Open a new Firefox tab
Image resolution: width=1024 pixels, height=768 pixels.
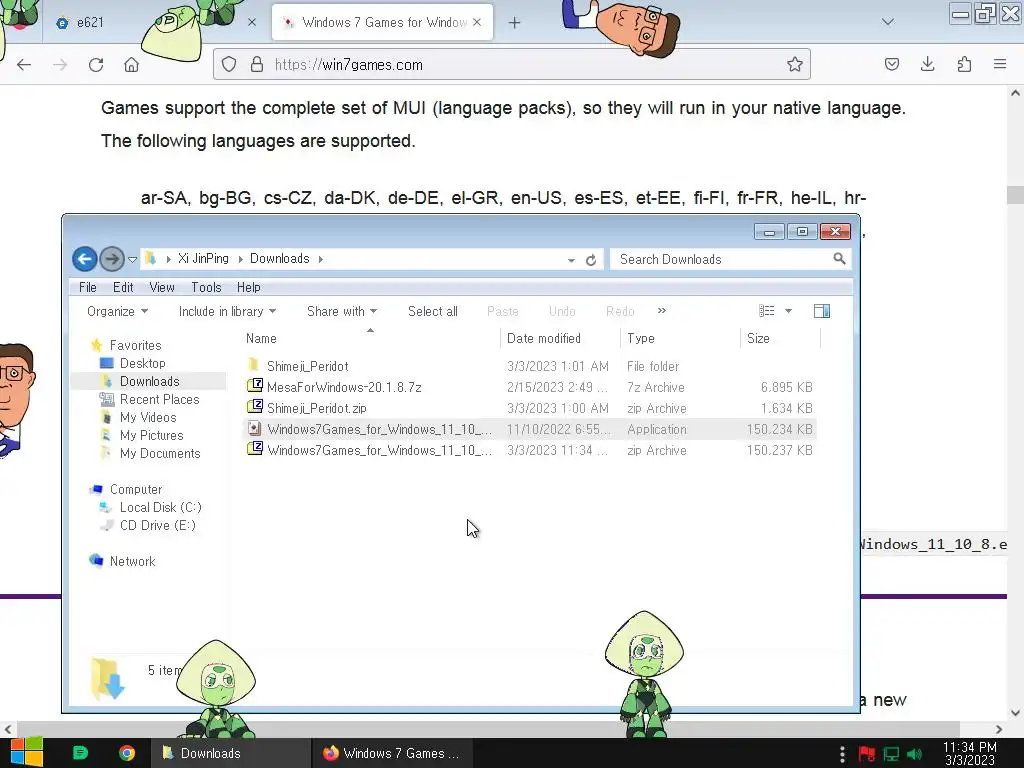(515, 23)
